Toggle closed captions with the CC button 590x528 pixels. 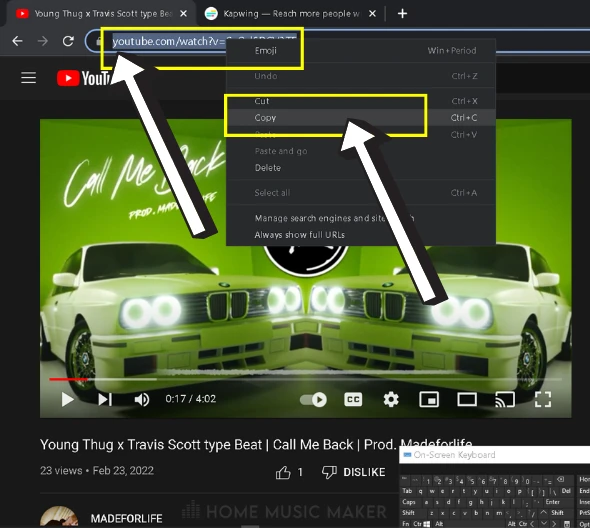click(353, 399)
